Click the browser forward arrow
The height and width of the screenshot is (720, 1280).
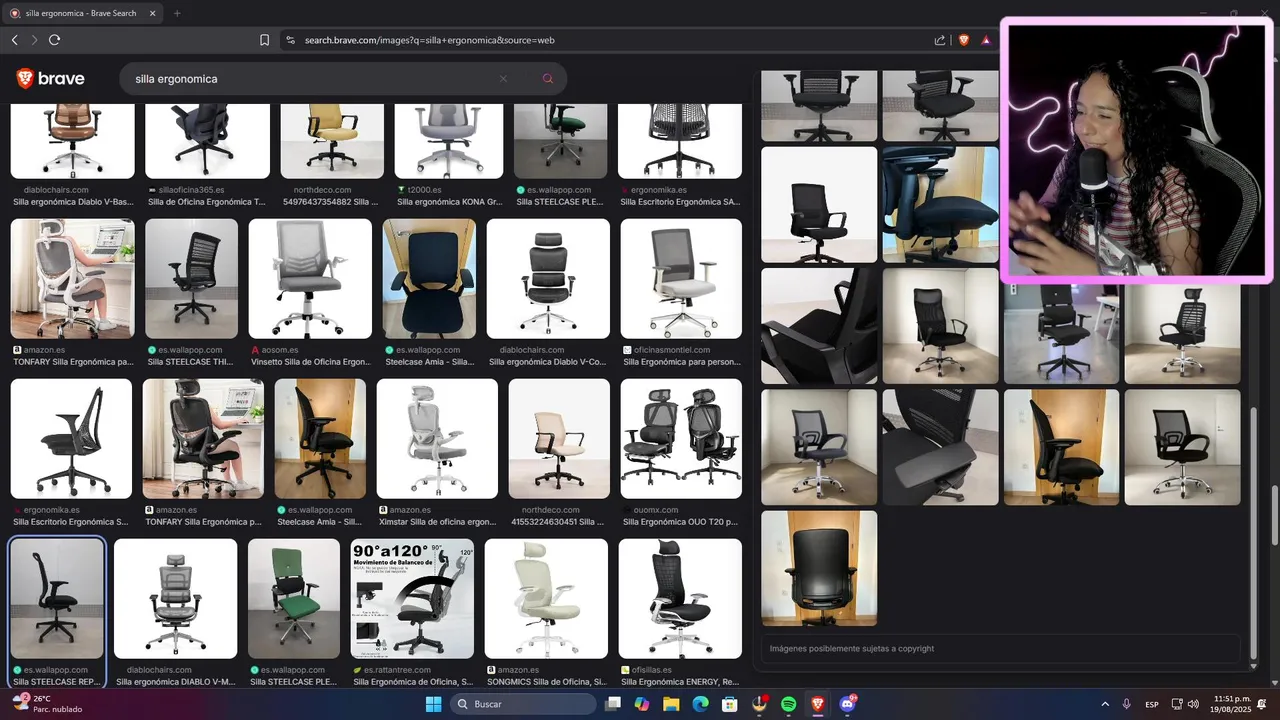tap(34, 40)
